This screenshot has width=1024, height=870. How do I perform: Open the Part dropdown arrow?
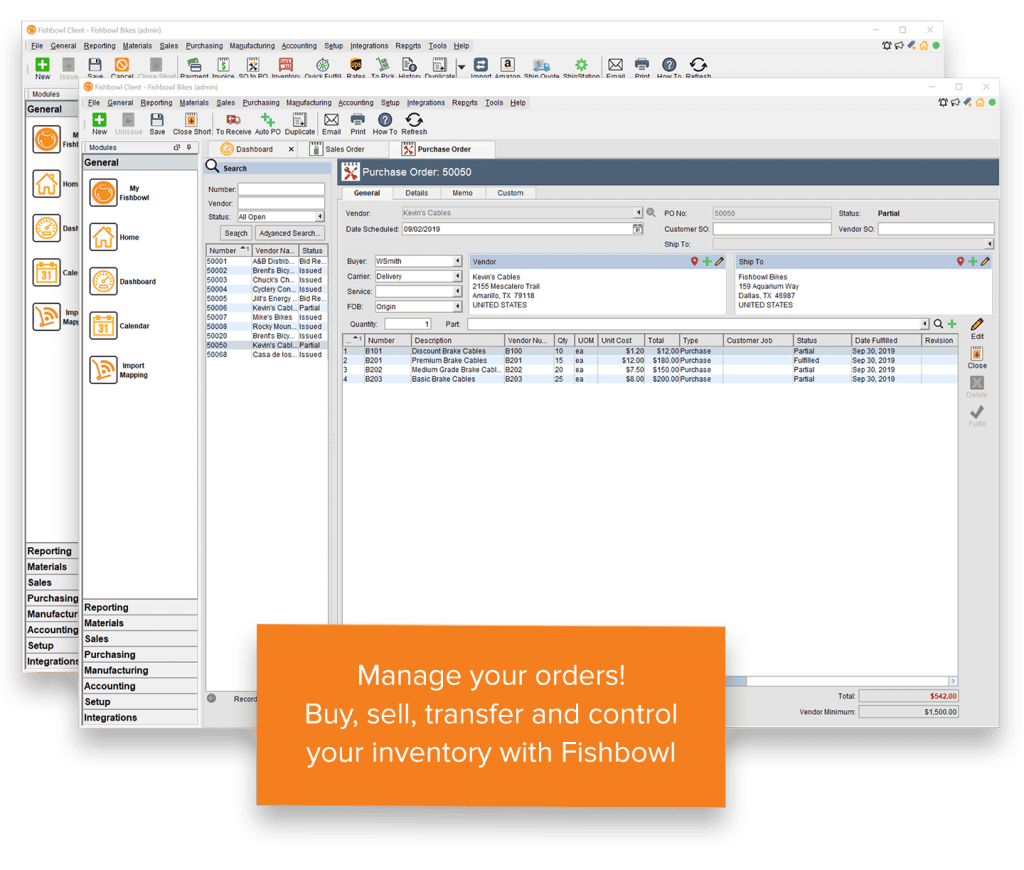tap(925, 324)
